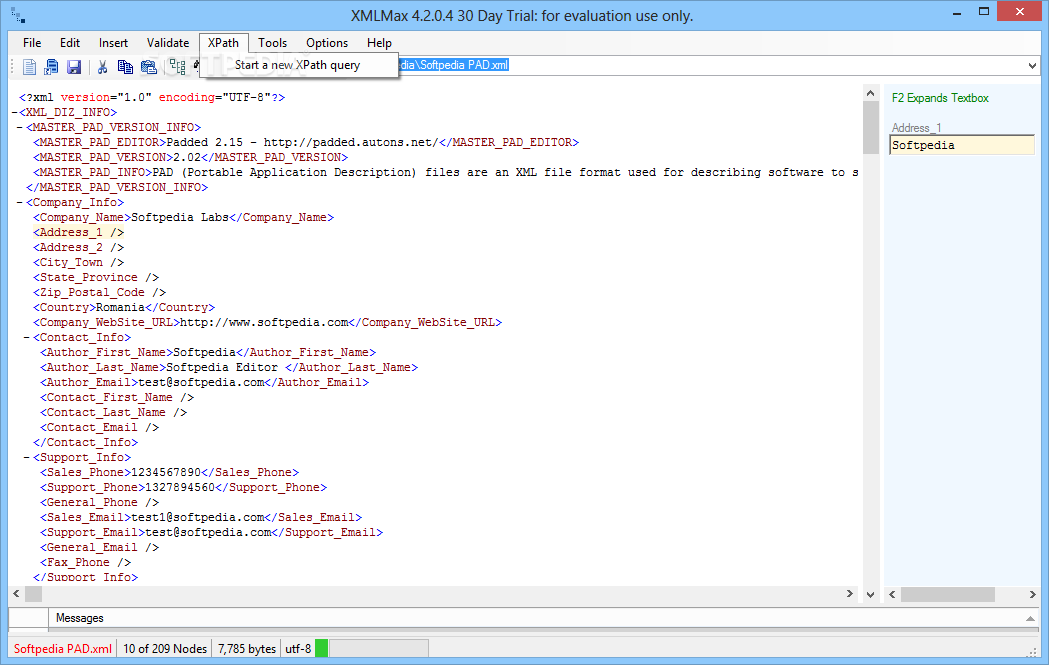Select the Support_Email line
1049x665 pixels.
point(211,533)
